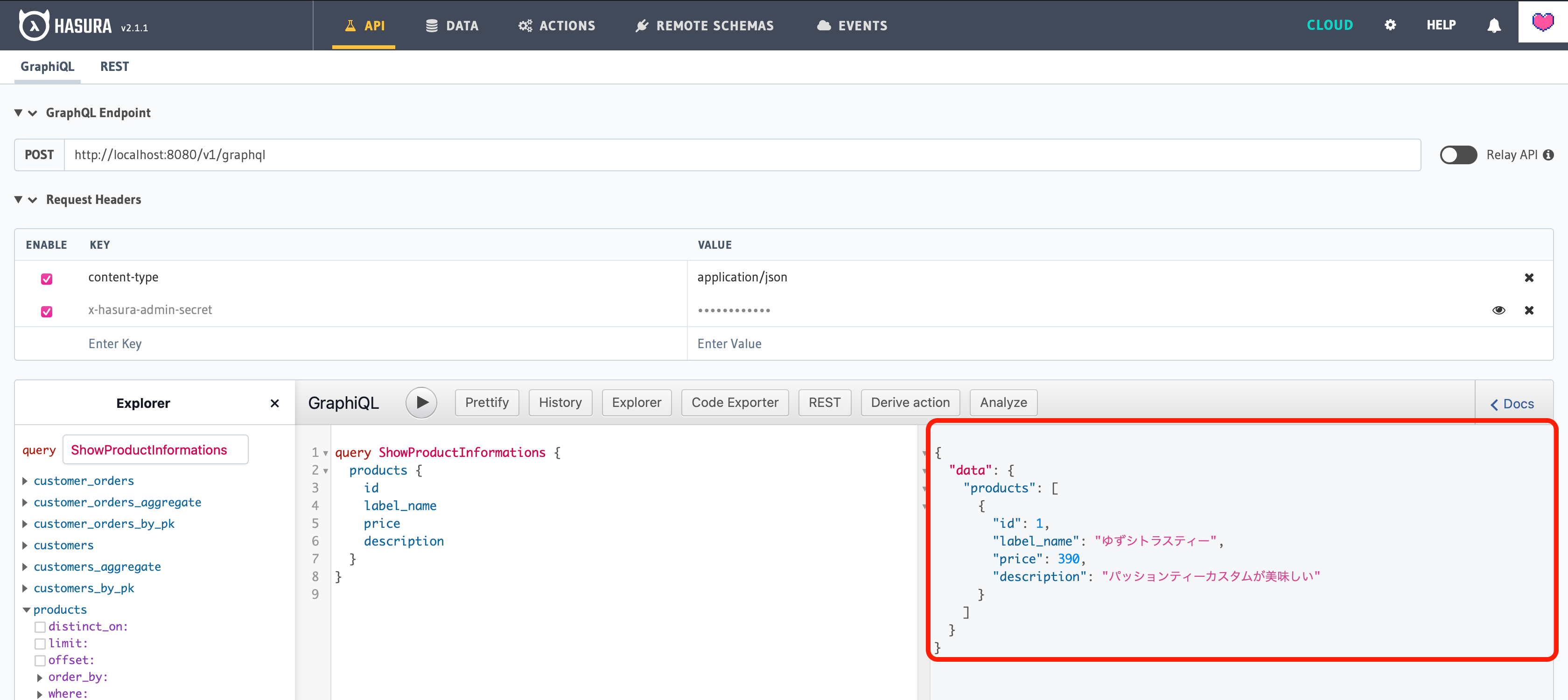
Task: Expand customer_orders in Explorer tree
Action: tap(25, 481)
